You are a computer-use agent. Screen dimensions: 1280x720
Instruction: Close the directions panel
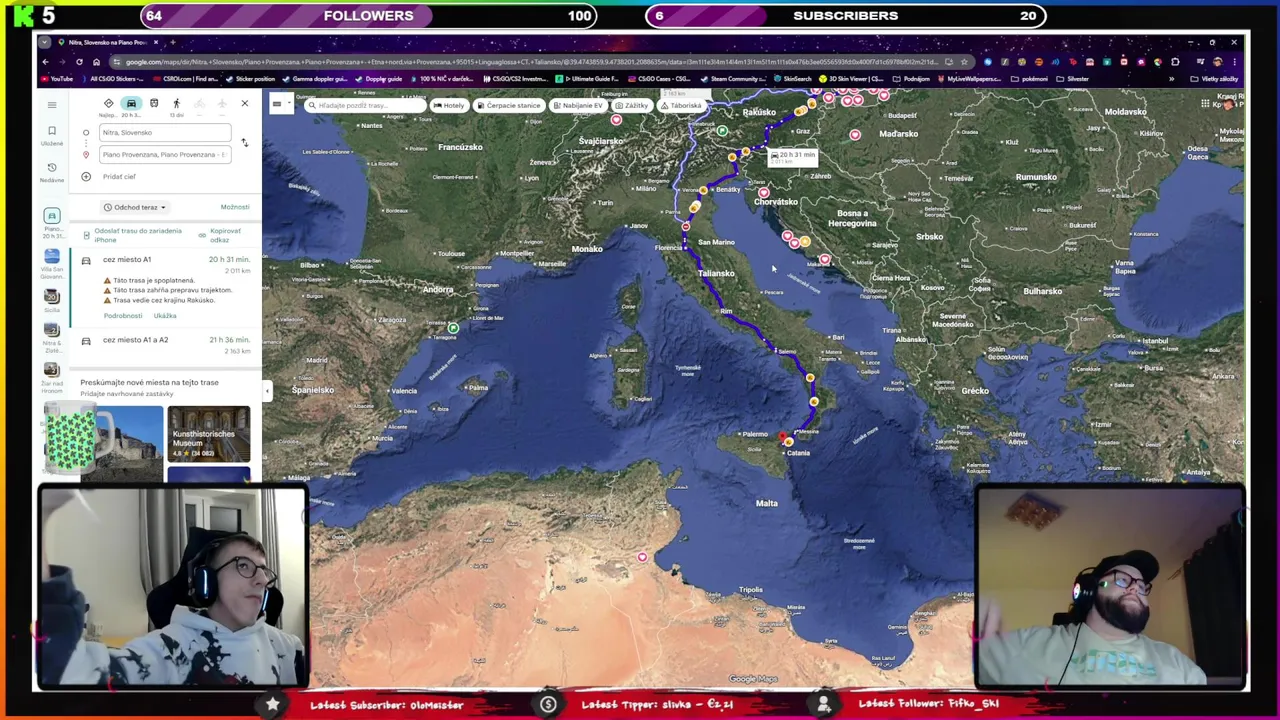pos(244,103)
